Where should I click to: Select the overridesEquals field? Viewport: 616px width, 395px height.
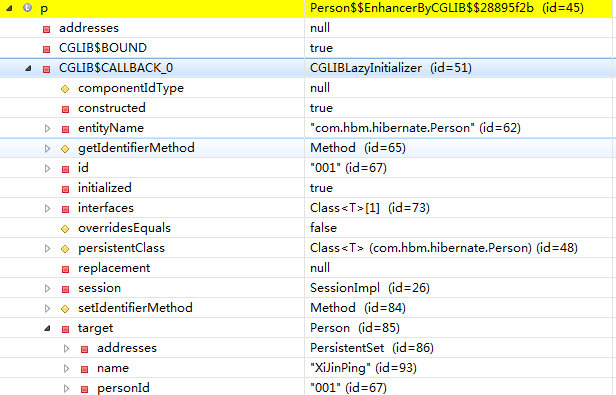pos(124,228)
